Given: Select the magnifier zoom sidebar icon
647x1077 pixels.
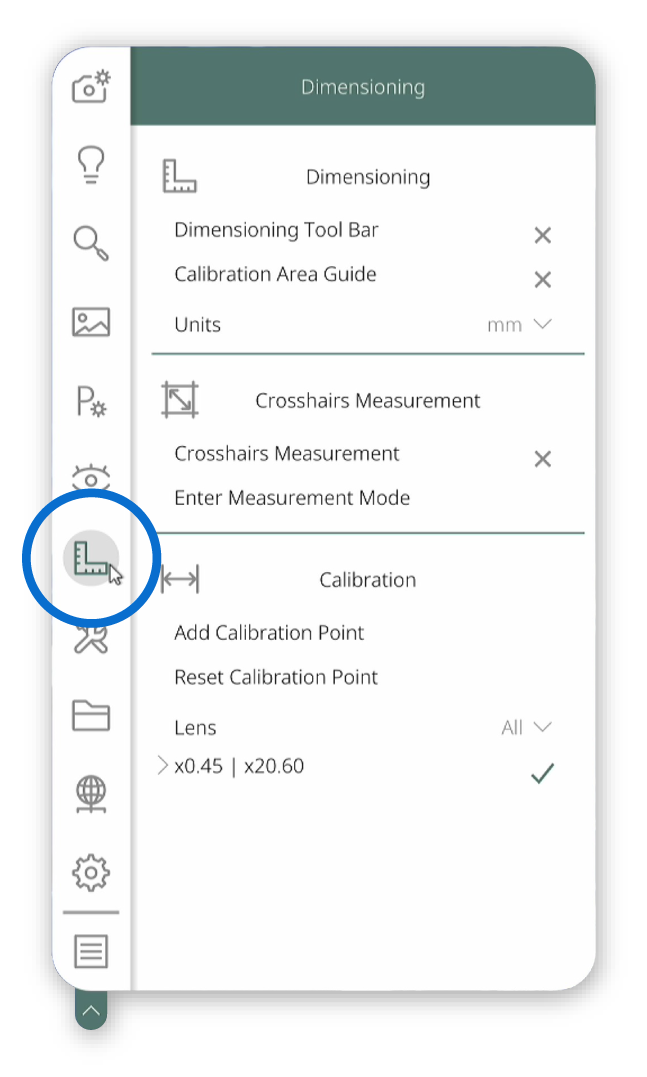Looking at the screenshot, I should (x=91, y=243).
